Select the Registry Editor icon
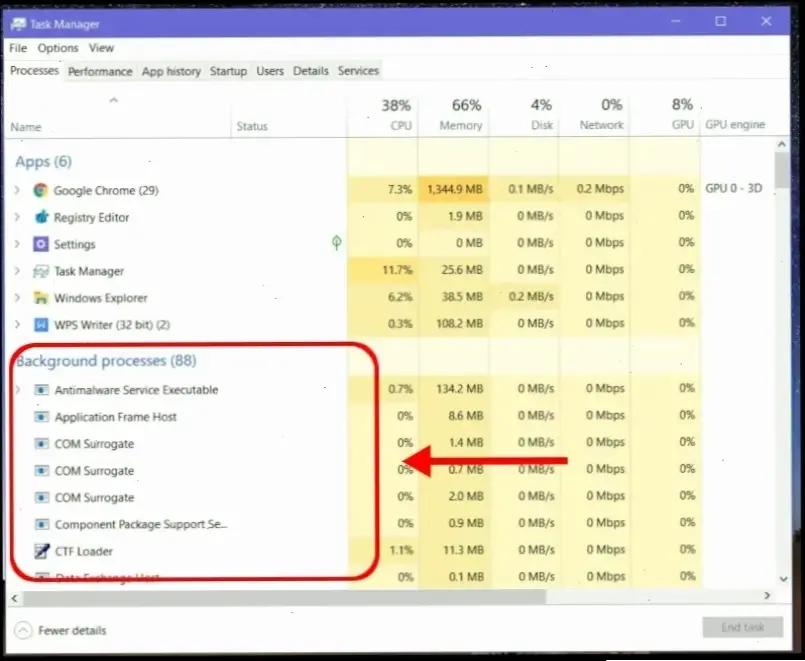This screenshot has width=805, height=661. pyautogui.click(x=41, y=217)
